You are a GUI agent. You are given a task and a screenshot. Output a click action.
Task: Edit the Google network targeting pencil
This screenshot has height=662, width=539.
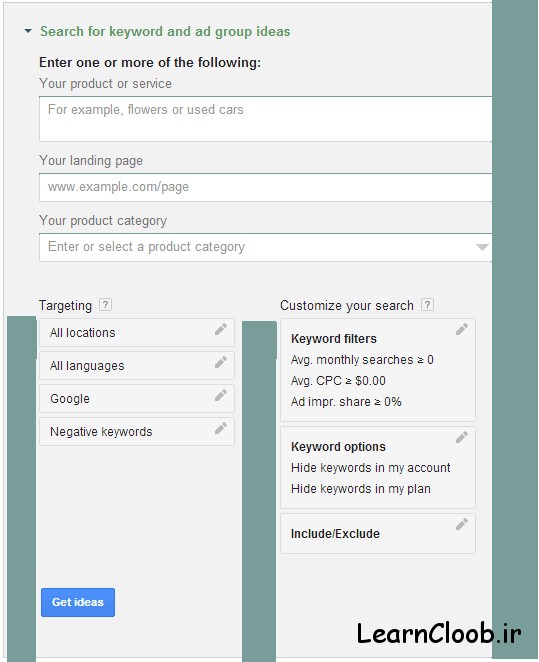click(x=221, y=395)
